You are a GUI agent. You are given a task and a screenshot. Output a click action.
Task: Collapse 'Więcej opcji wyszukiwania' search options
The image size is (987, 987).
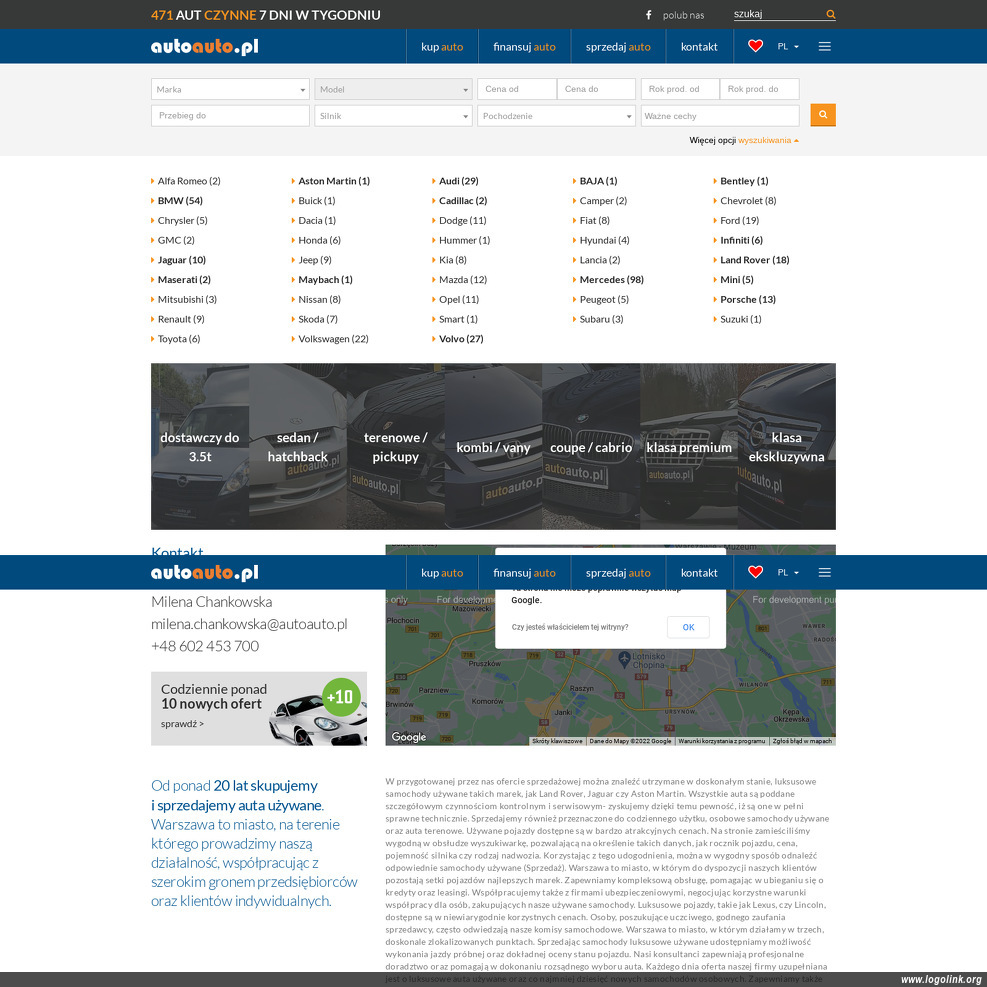[x=744, y=140]
